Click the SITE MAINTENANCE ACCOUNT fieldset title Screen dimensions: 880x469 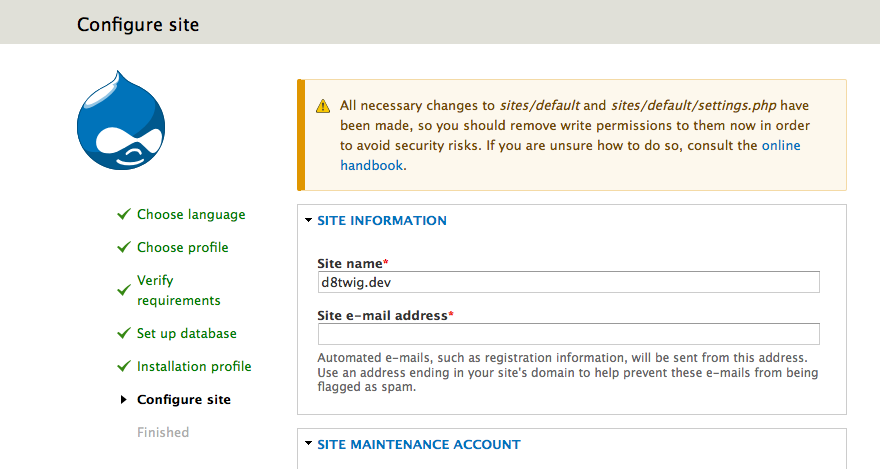click(x=419, y=444)
